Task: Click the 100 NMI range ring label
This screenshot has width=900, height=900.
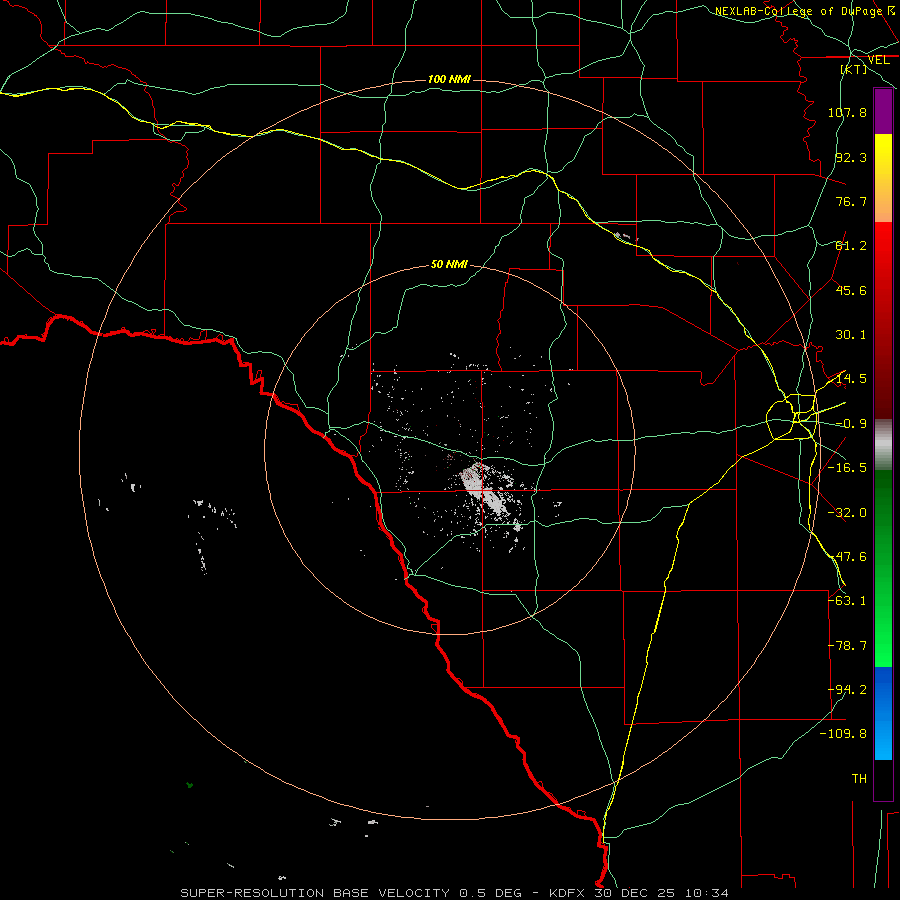Action: coord(449,79)
